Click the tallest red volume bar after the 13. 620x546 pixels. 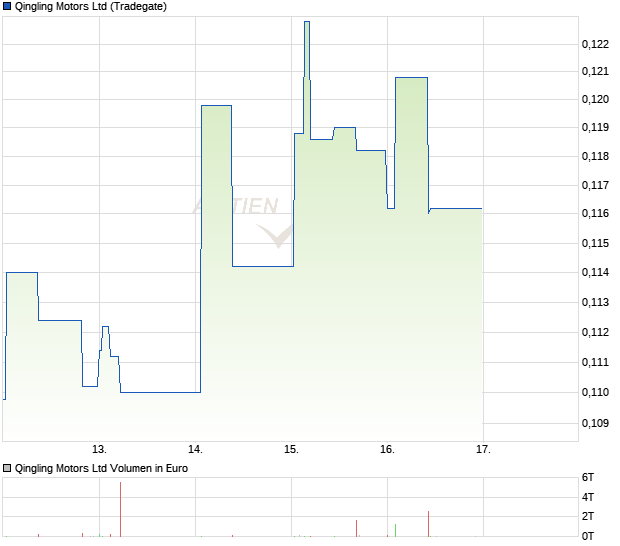tap(121, 510)
